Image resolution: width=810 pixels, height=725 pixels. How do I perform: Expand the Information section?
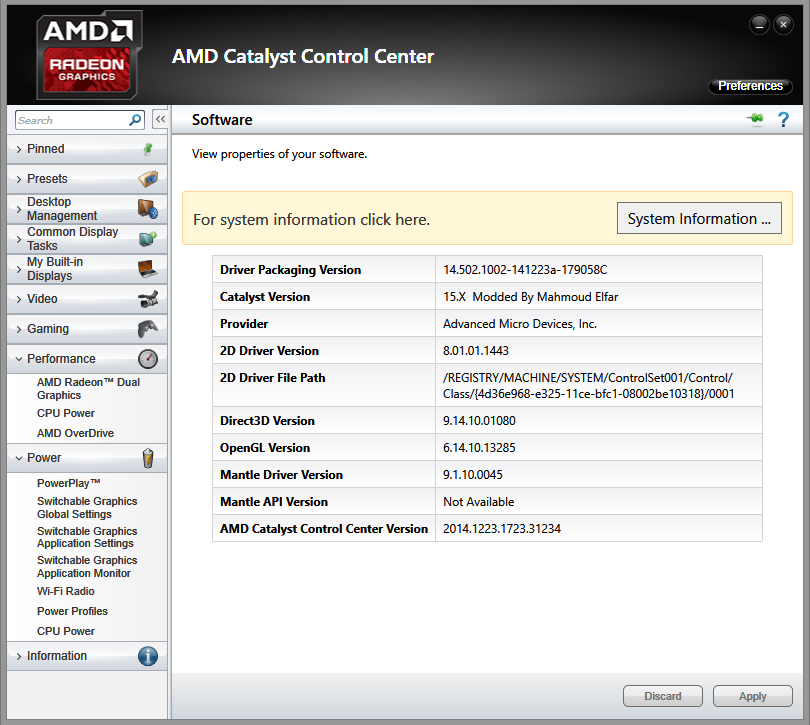(87, 656)
